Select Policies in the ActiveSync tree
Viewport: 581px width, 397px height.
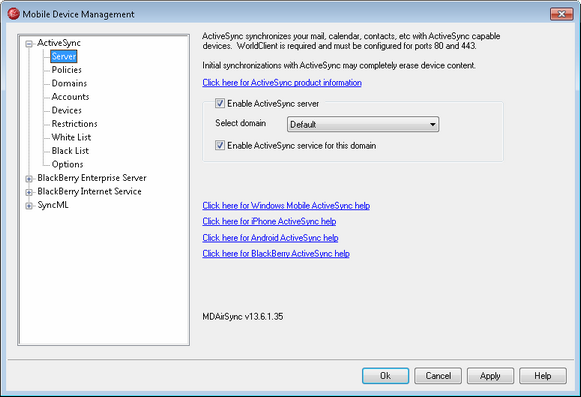[x=66, y=70]
